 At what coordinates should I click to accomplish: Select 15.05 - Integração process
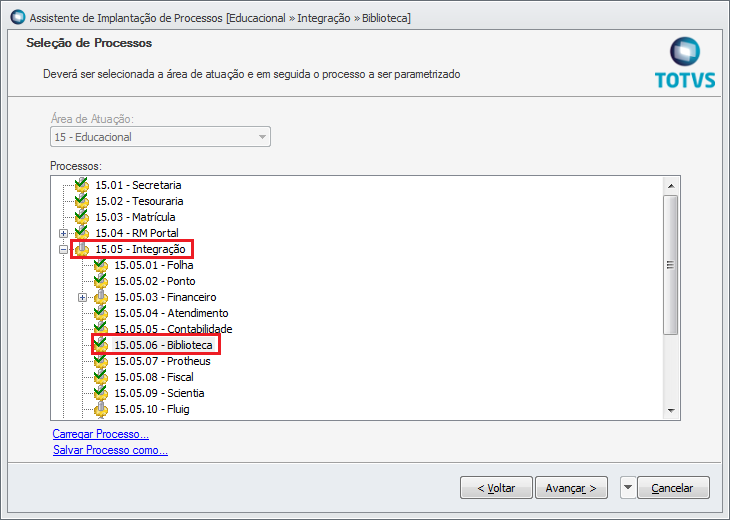click(x=140, y=249)
